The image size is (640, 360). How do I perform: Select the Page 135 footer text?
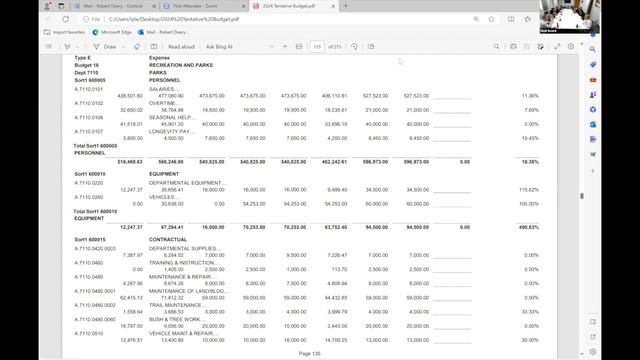coord(309,353)
